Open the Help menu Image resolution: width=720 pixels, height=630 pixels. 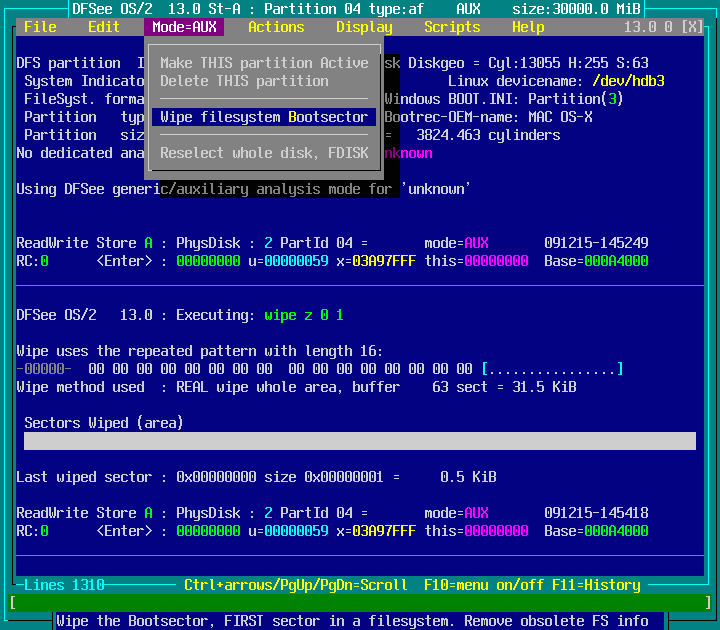[528, 27]
